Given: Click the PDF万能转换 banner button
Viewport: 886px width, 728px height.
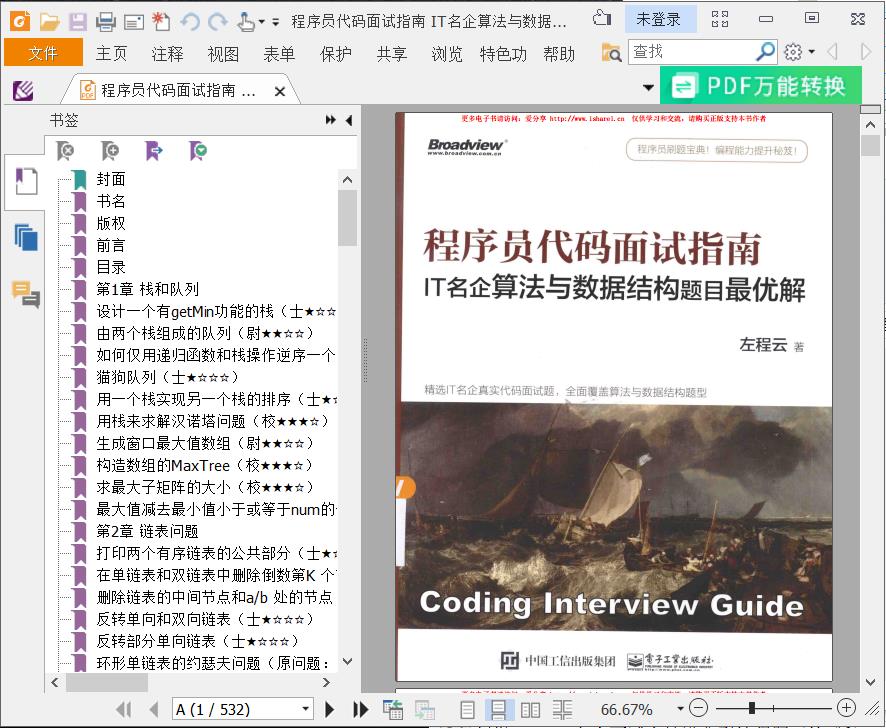Looking at the screenshot, I should 761,85.
